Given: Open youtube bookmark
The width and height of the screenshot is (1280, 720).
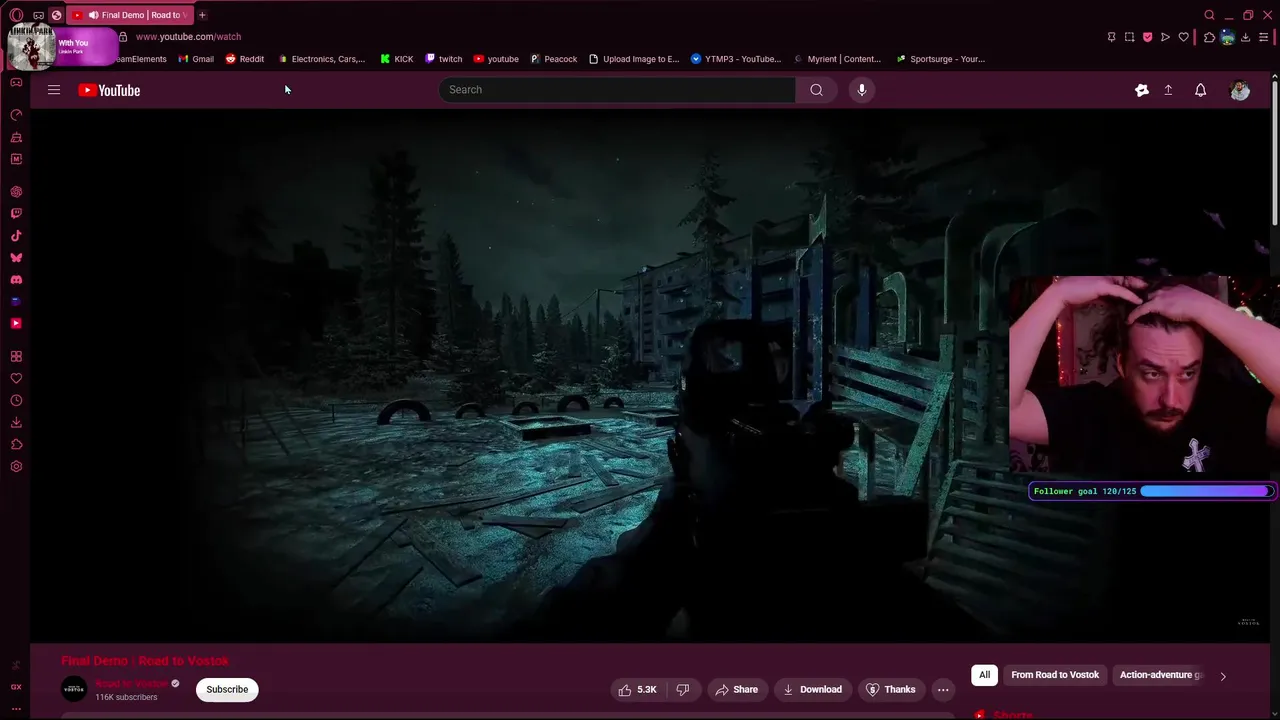Looking at the screenshot, I should coord(496,59).
